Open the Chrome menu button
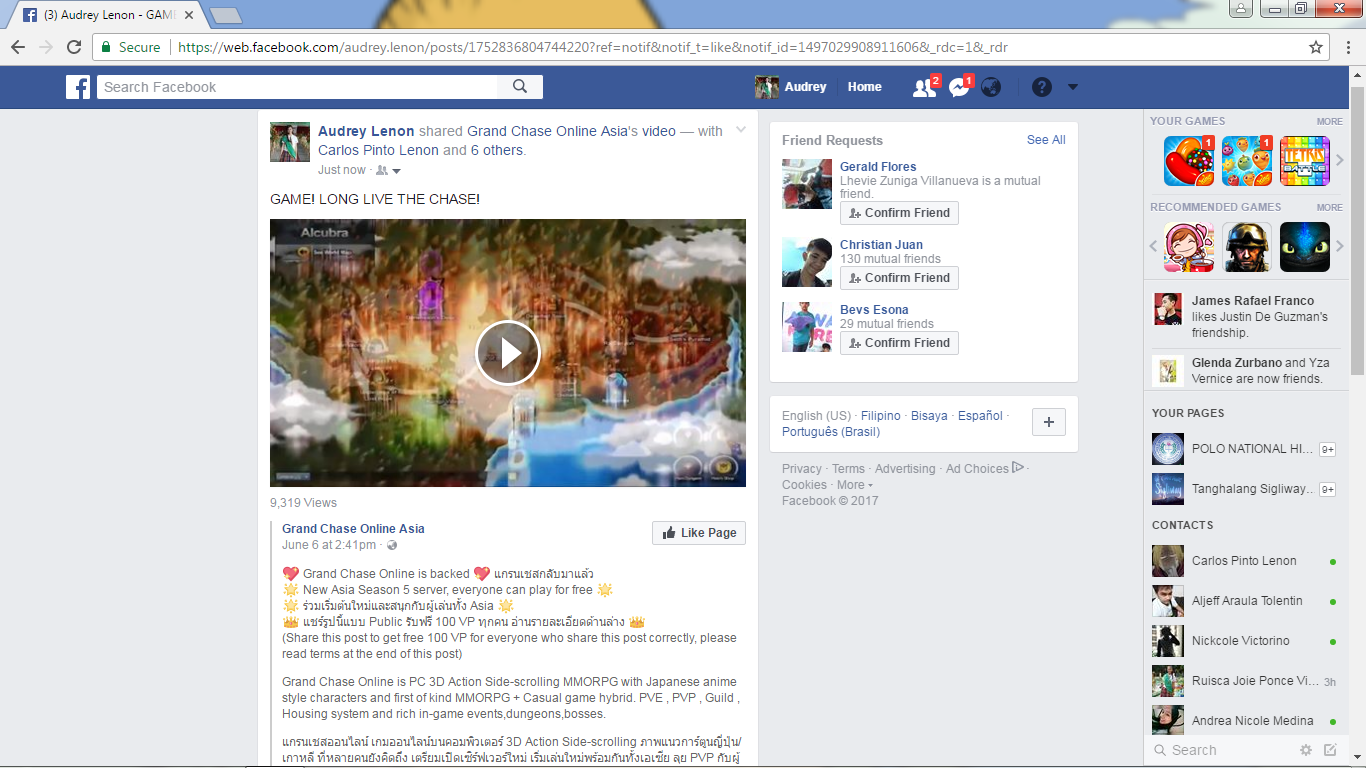The width and height of the screenshot is (1366, 768). tap(1347, 47)
